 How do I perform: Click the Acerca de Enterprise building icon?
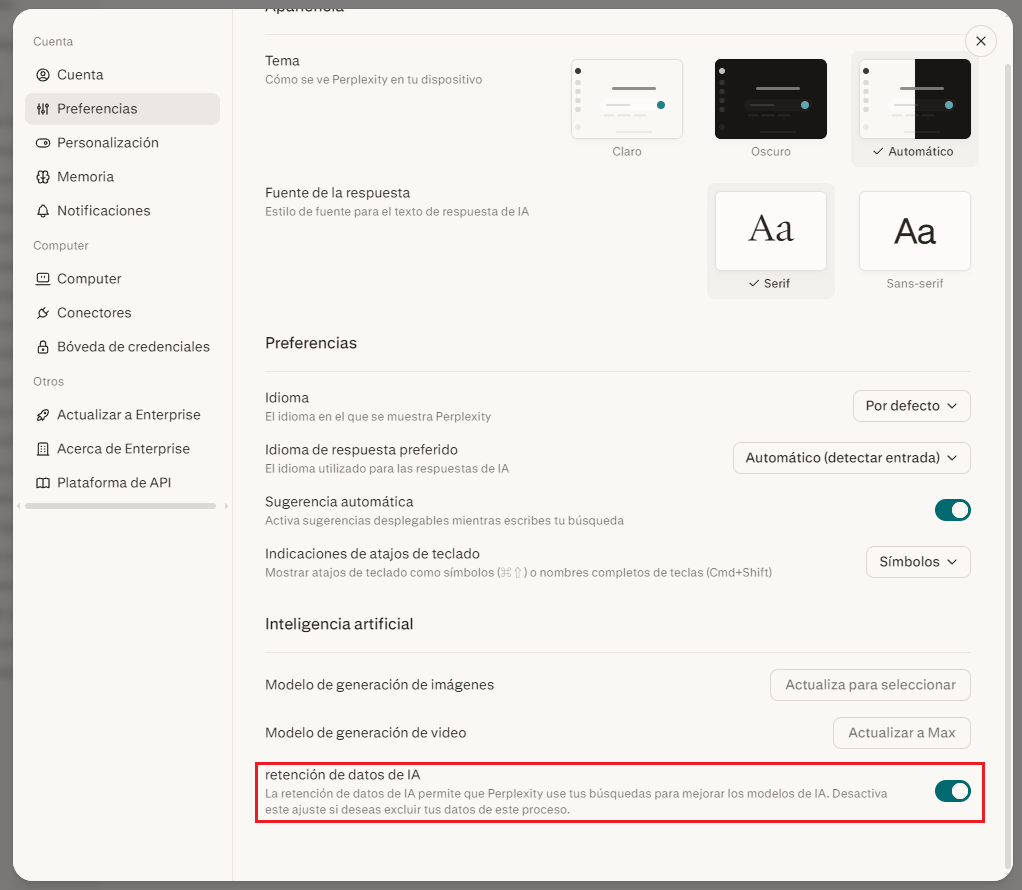coord(43,449)
